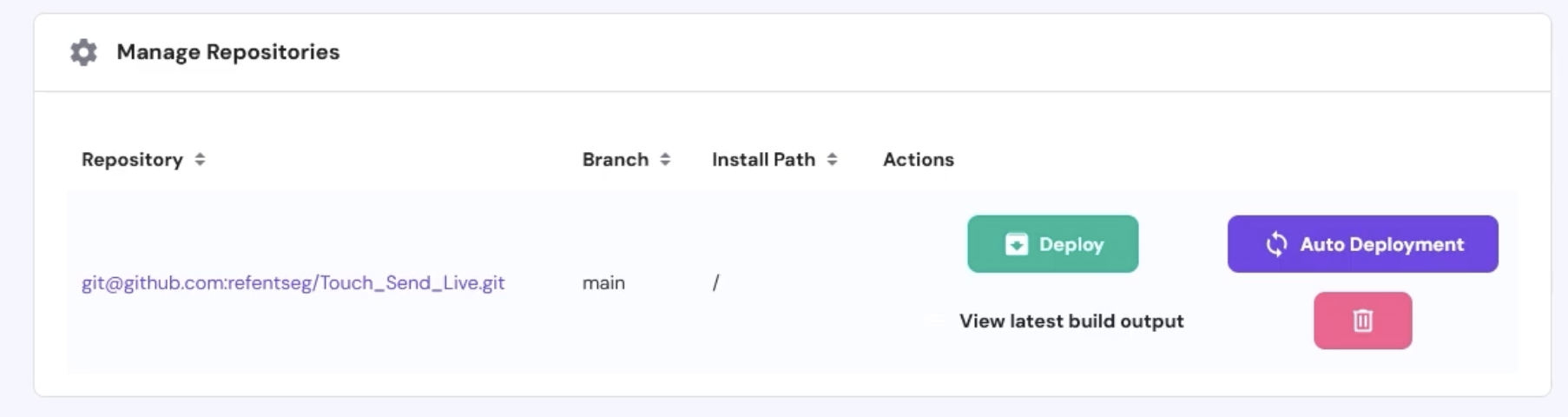The width and height of the screenshot is (1568, 417).
Task: Click the Deploy button's box icon
Action: 1016,245
